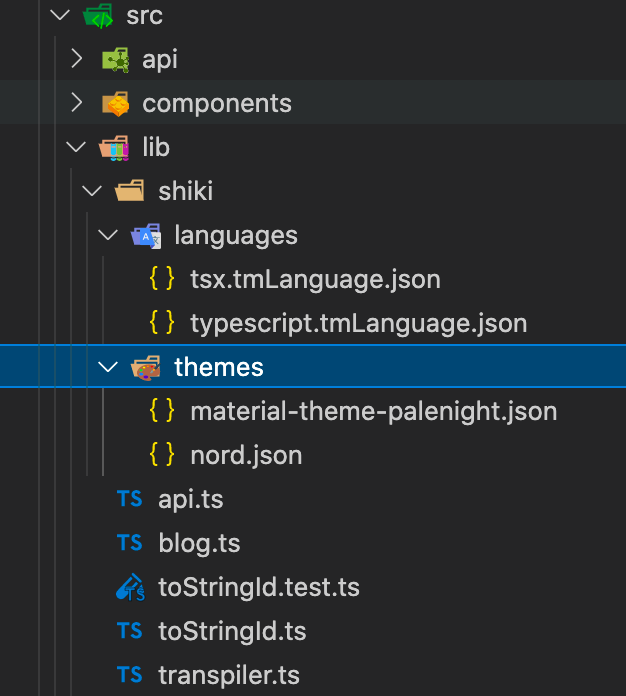The height and width of the screenshot is (696, 626).
Task: Click the themes folder palette icon
Action: tap(146, 368)
